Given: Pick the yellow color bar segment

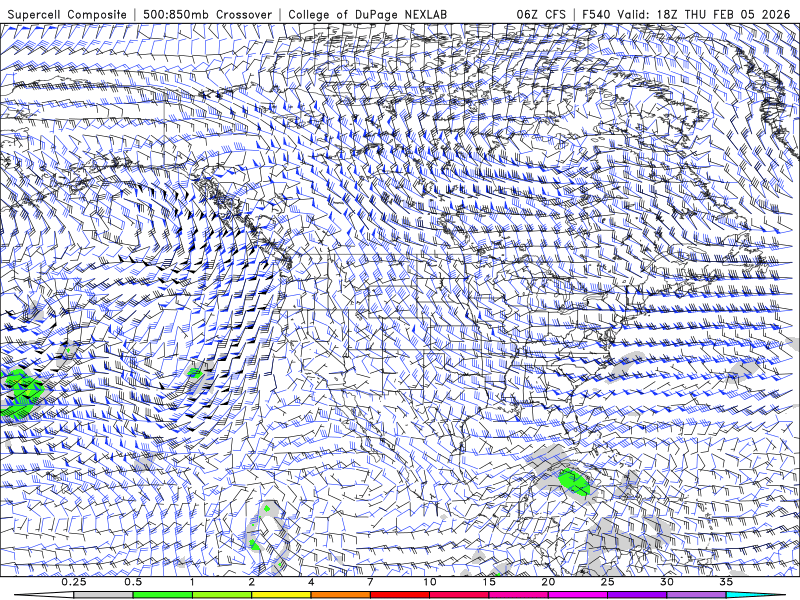Looking at the screenshot, I should coord(281,595).
